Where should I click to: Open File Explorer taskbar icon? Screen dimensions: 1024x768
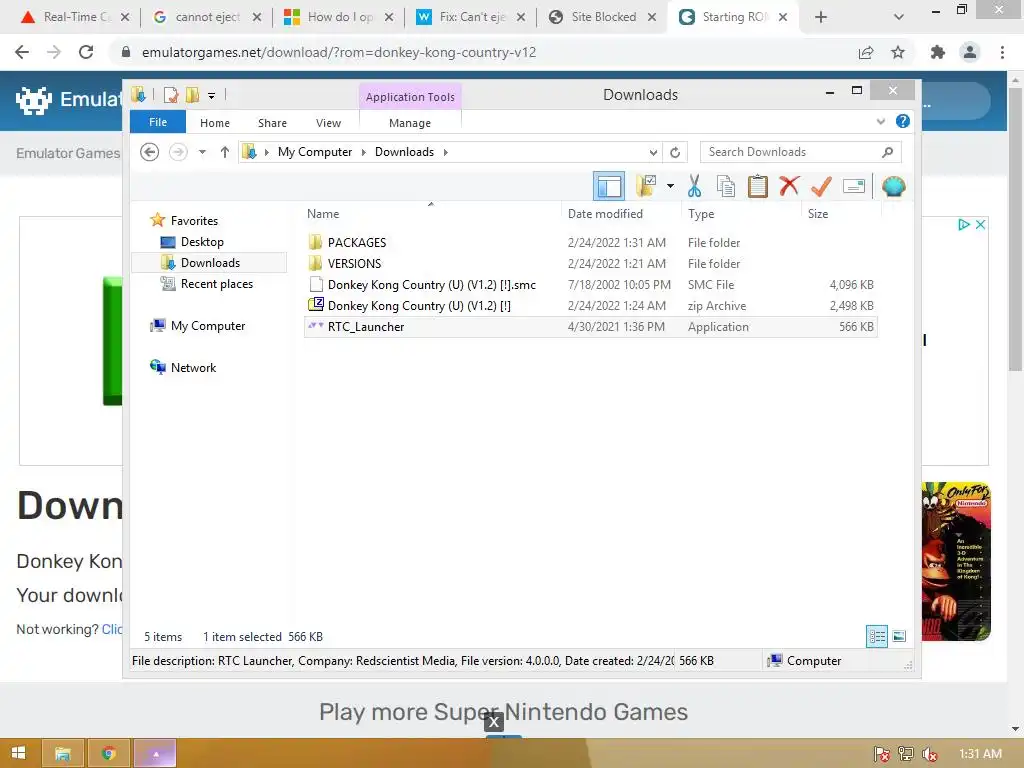(x=63, y=753)
